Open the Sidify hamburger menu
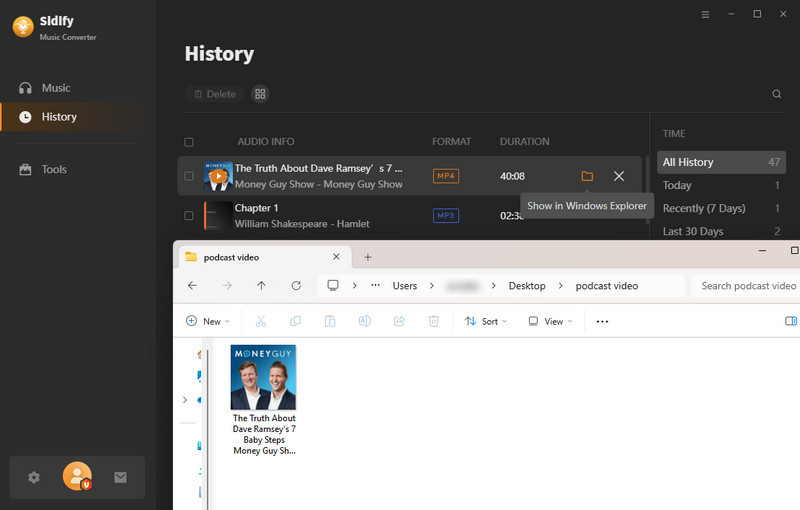Screen dimensions: 800x510 705,14
